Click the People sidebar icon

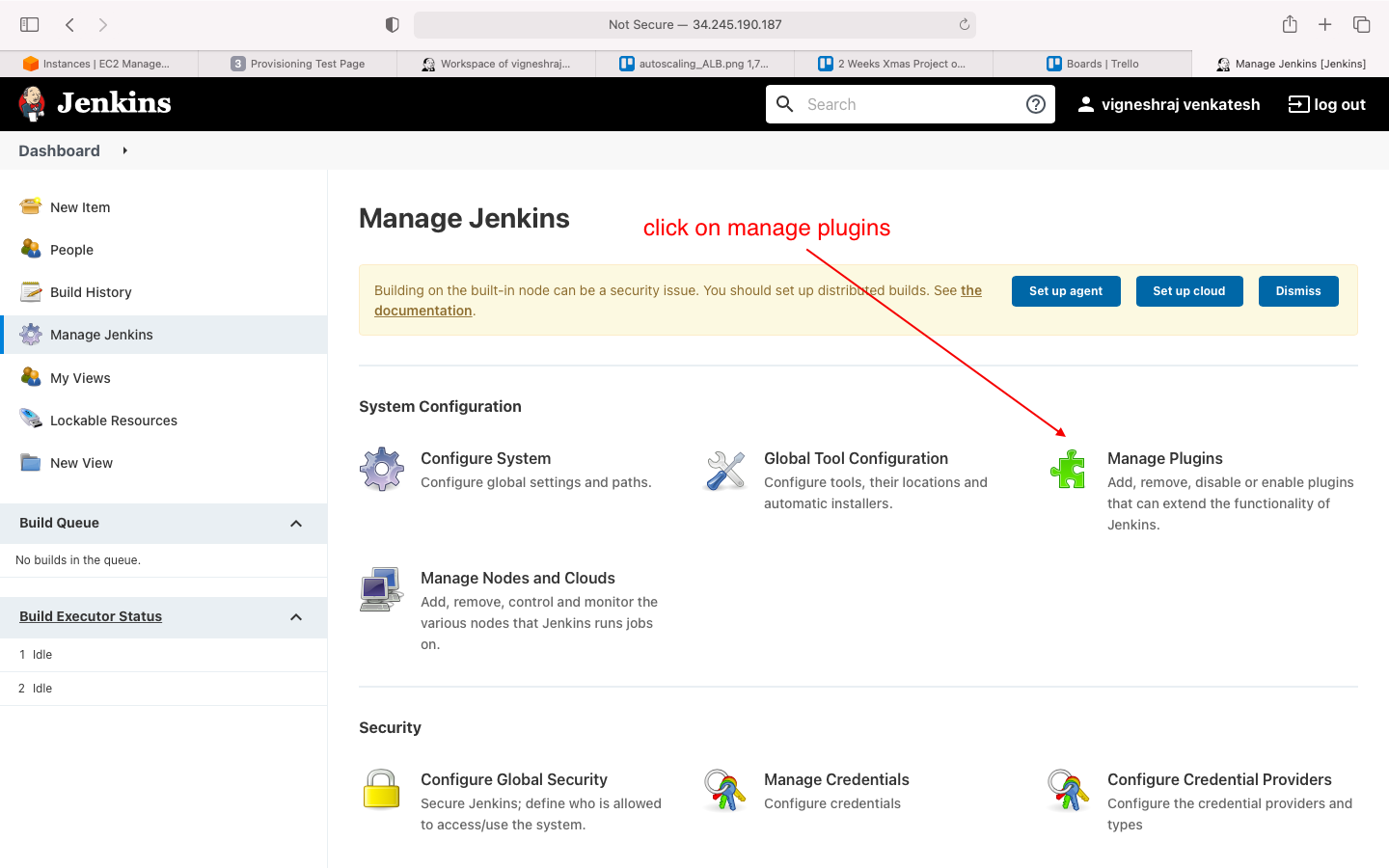pyautogui.click(x=31, y=249)
